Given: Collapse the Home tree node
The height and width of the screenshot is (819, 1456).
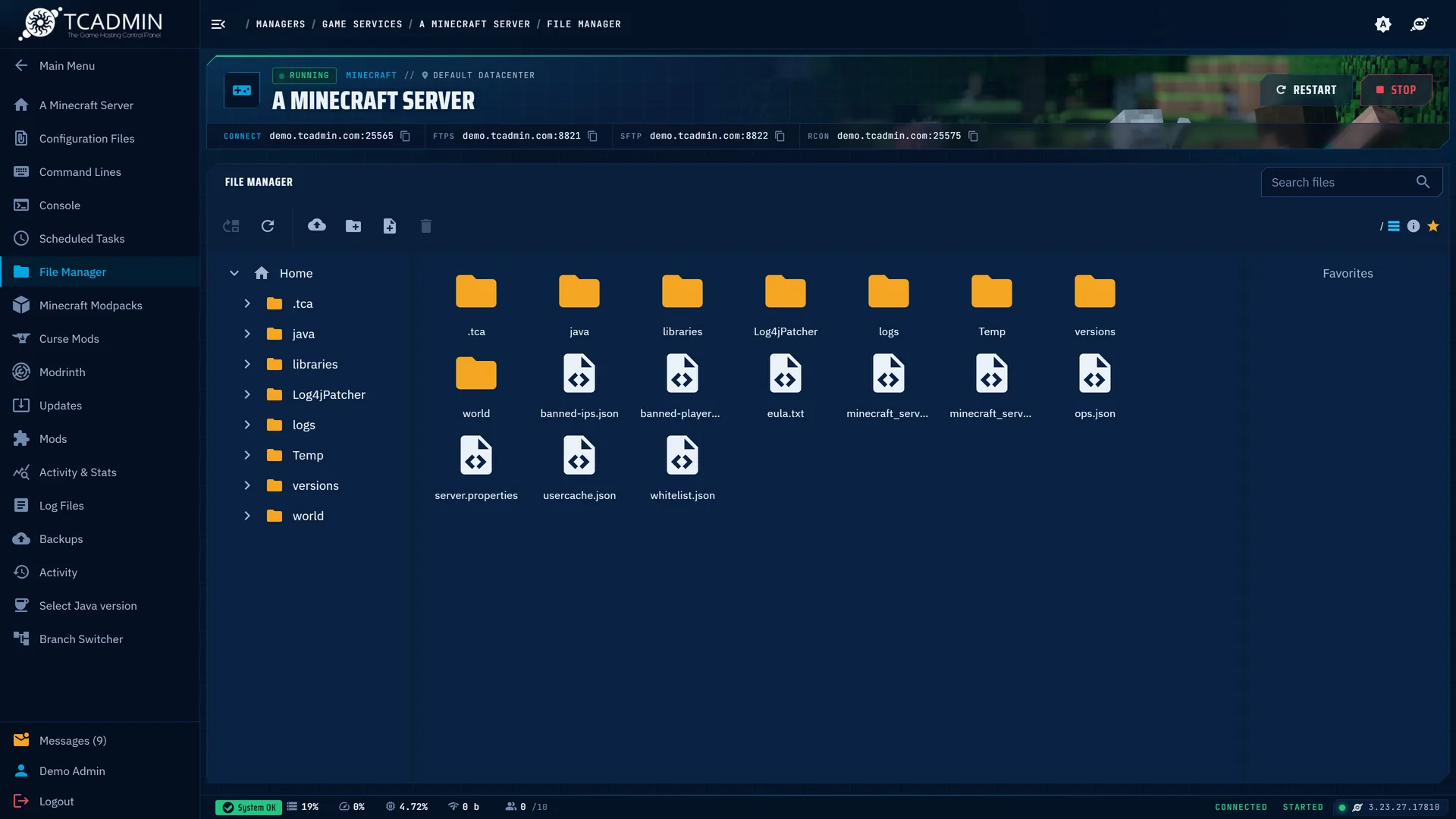Looking at the screenshot, I should point(234,273).
